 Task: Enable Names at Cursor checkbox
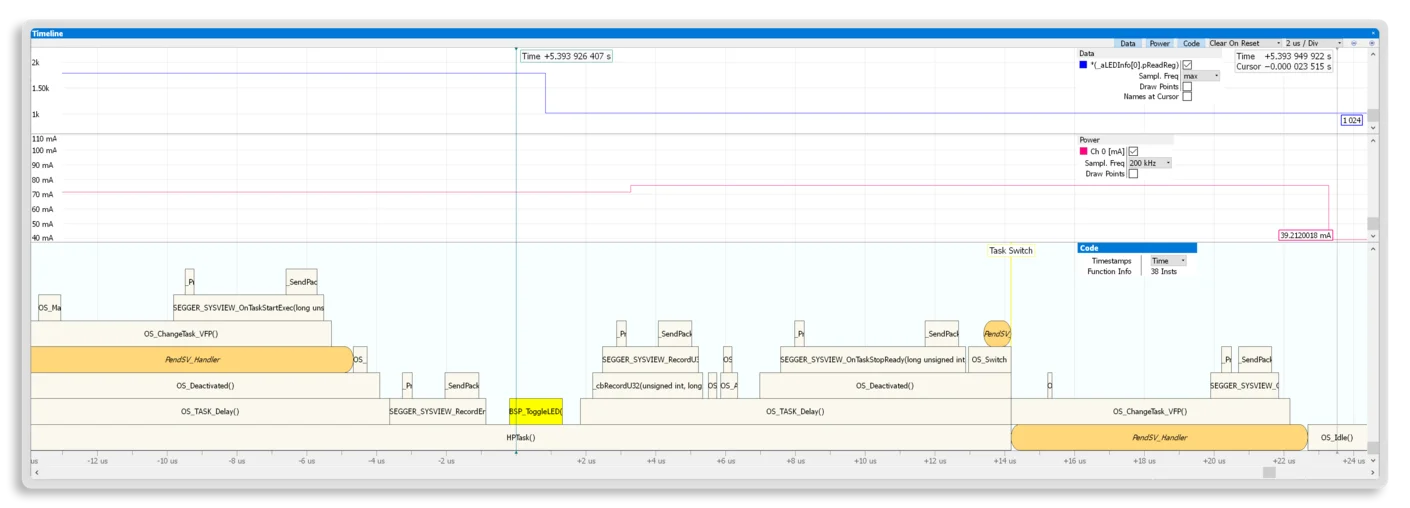tap(1187, 97)
